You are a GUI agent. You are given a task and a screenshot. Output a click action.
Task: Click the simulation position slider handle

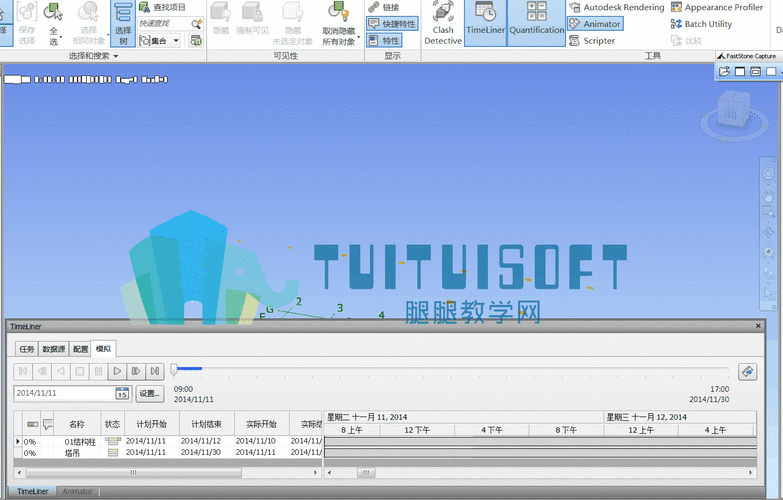coord(174,370)
